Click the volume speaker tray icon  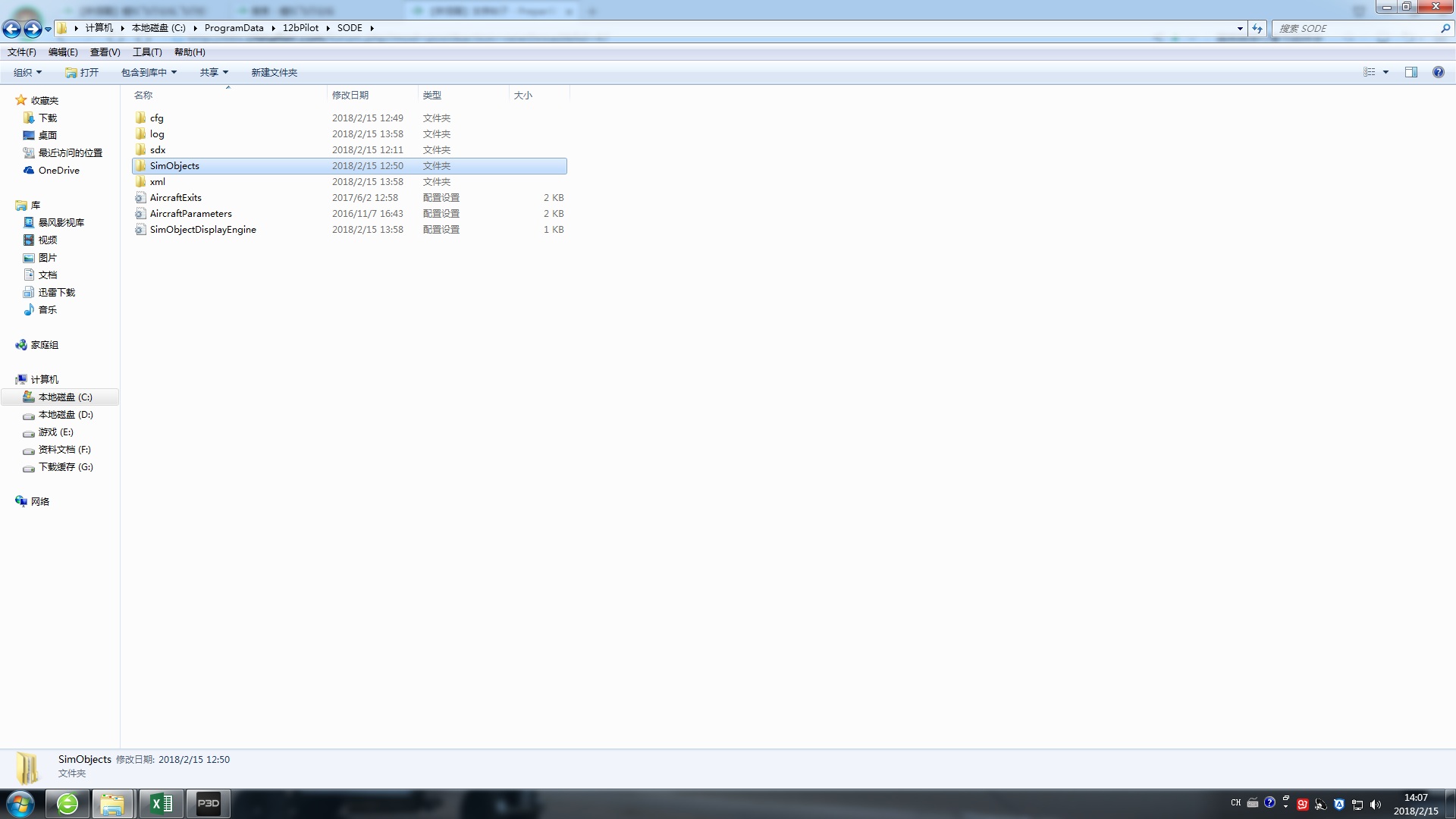1376,804
